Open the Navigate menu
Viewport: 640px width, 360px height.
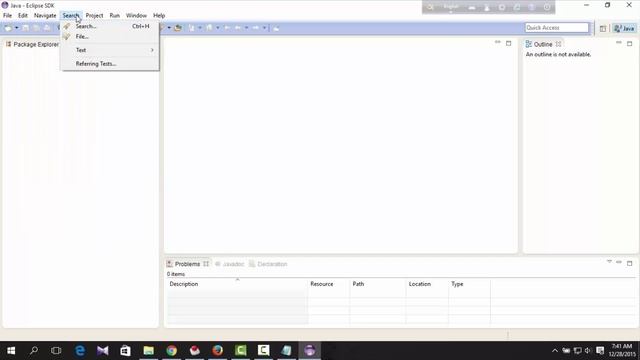coord(45,16)
